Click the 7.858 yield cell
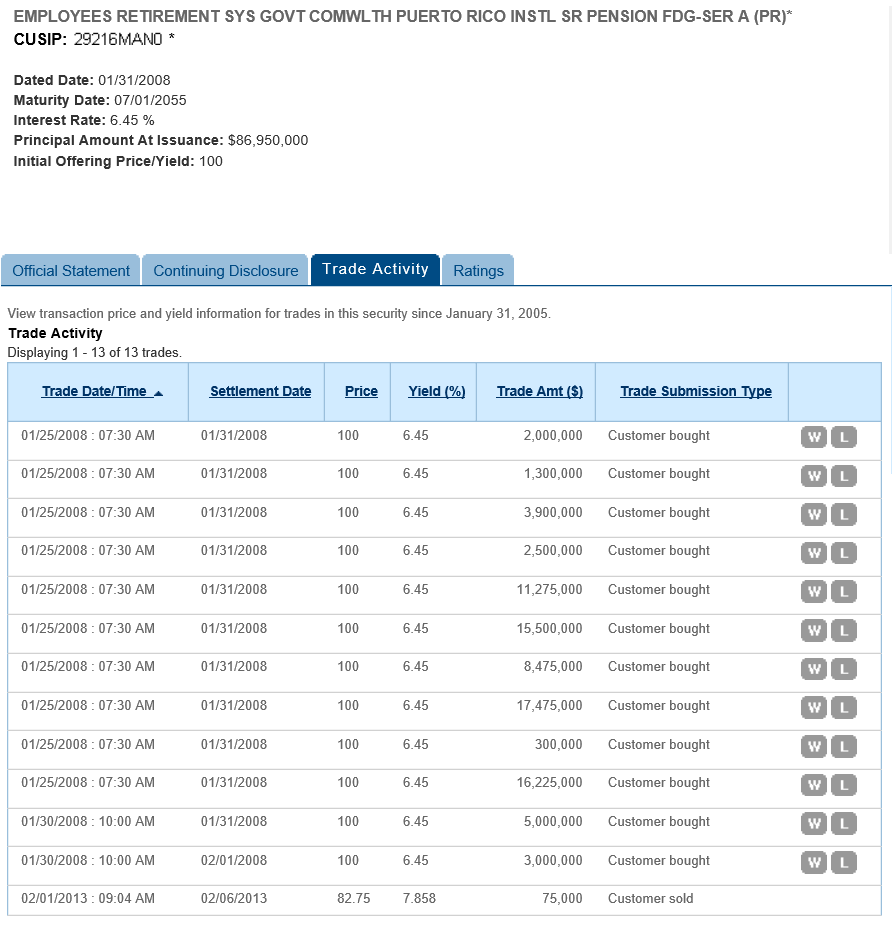Screen dimensions: 892x928 [x=419, y=898]
